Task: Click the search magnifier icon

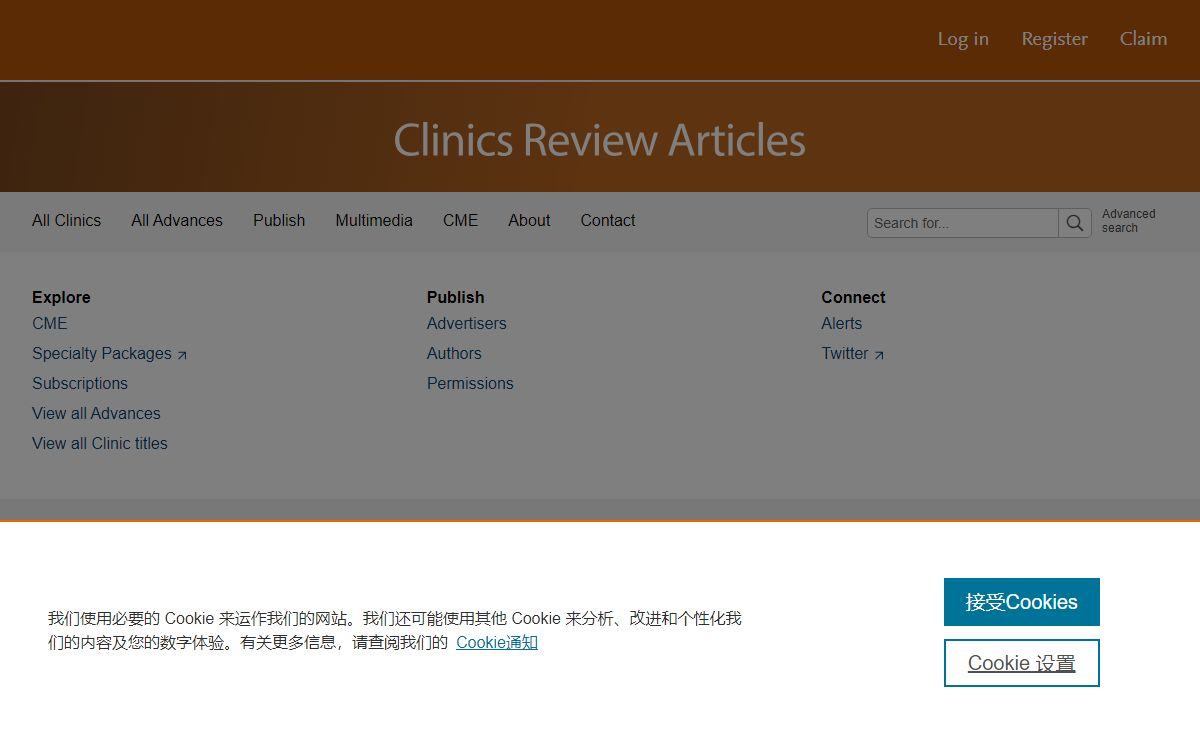Action: pos(1075,223)
